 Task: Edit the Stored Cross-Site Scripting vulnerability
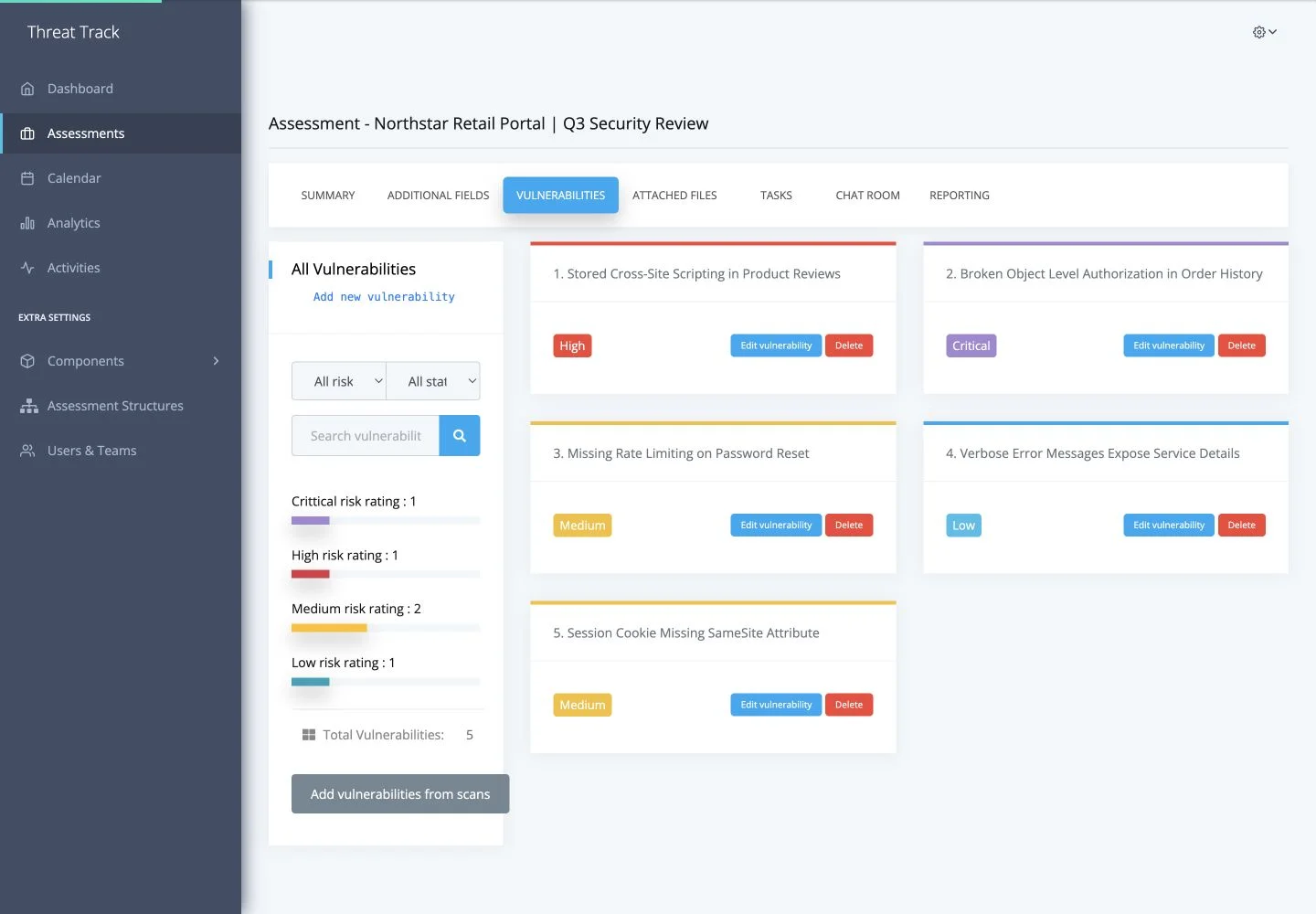point(776,345)
